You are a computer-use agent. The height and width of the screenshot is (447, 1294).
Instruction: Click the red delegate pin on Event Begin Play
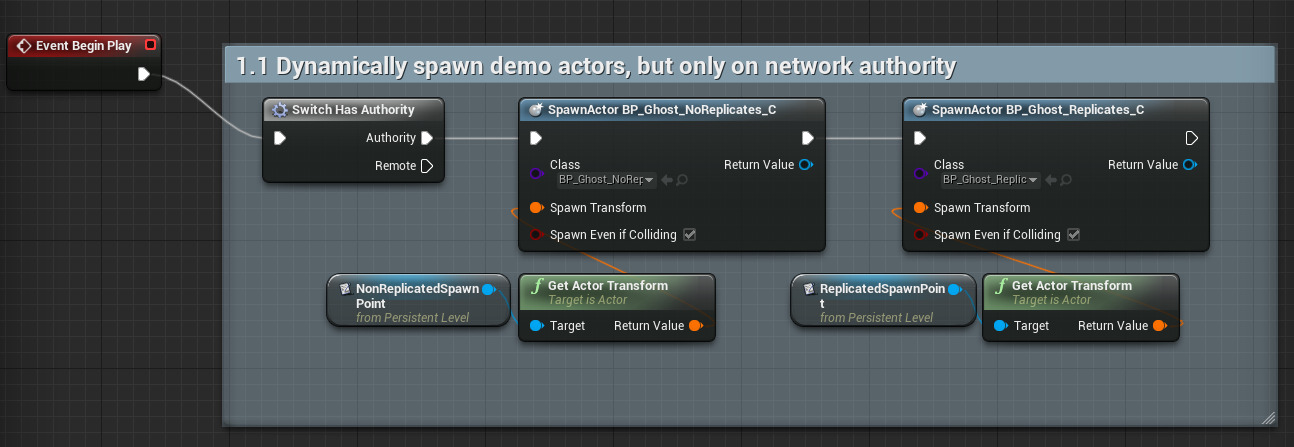click(150, 45)
